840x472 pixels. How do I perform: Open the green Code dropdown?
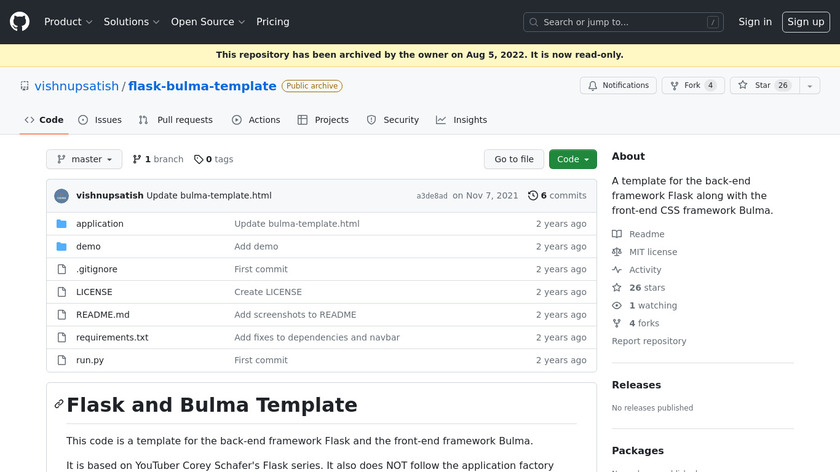point(572,159)
